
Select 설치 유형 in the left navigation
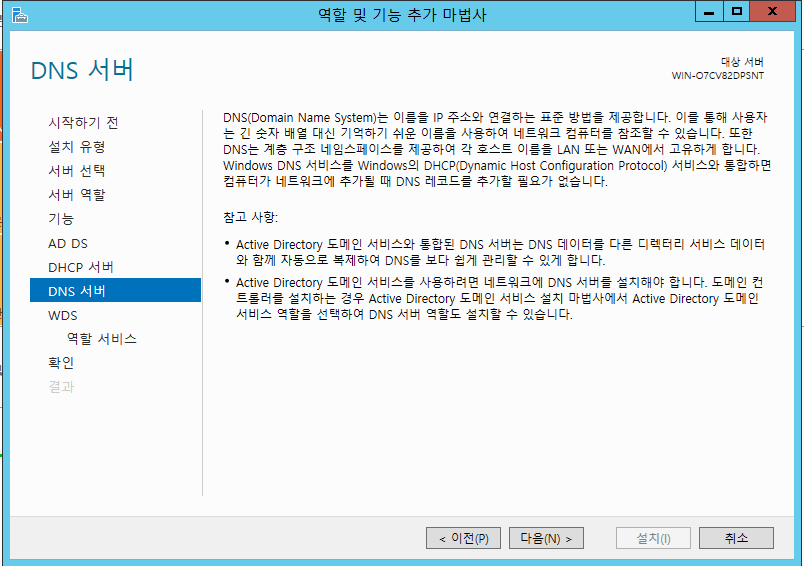76,147
